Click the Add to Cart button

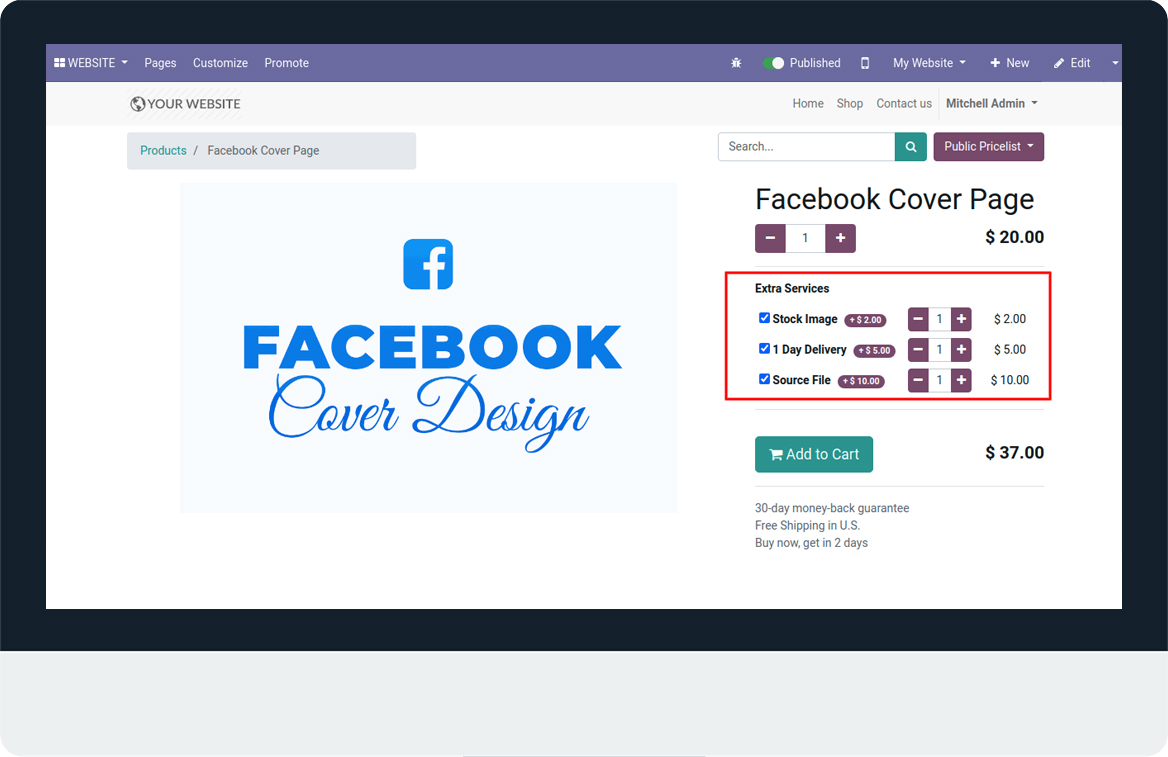pos(814,454)
